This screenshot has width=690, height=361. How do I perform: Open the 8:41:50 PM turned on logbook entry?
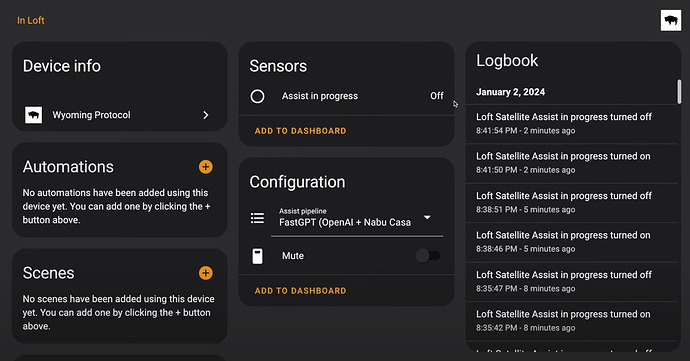point(571,163)
